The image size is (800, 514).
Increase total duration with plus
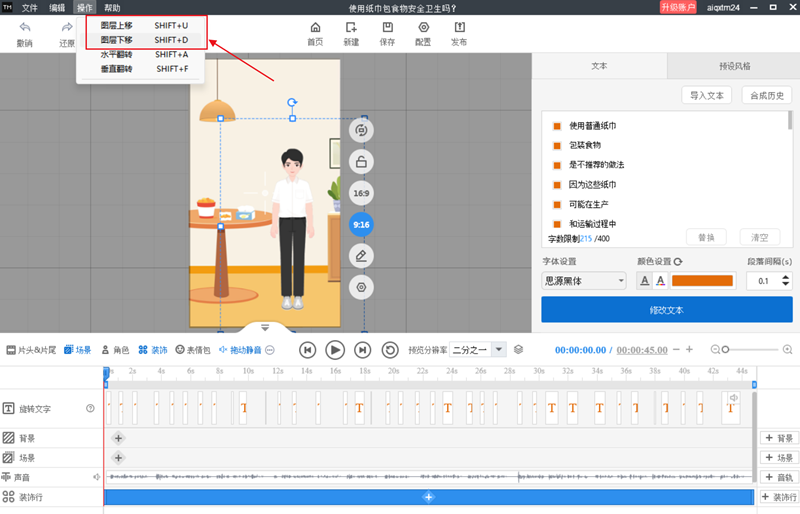[689, 349]
